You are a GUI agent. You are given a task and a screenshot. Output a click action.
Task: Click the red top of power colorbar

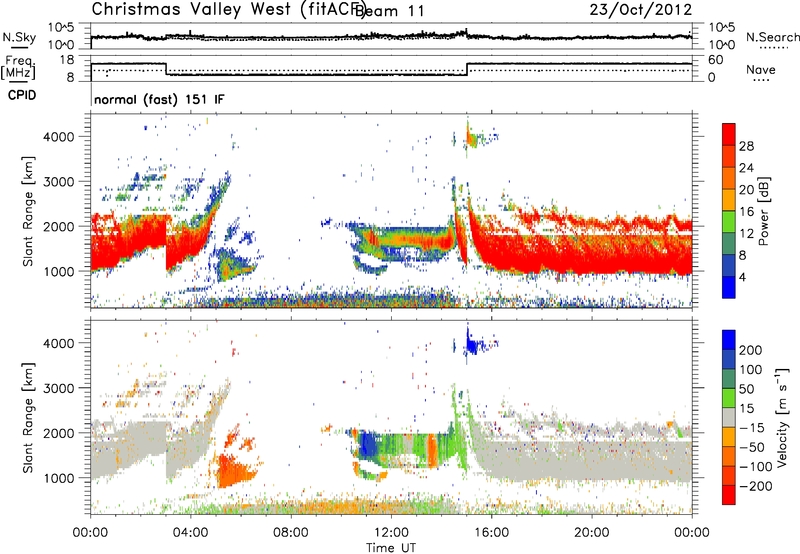[x=729, y=135]
